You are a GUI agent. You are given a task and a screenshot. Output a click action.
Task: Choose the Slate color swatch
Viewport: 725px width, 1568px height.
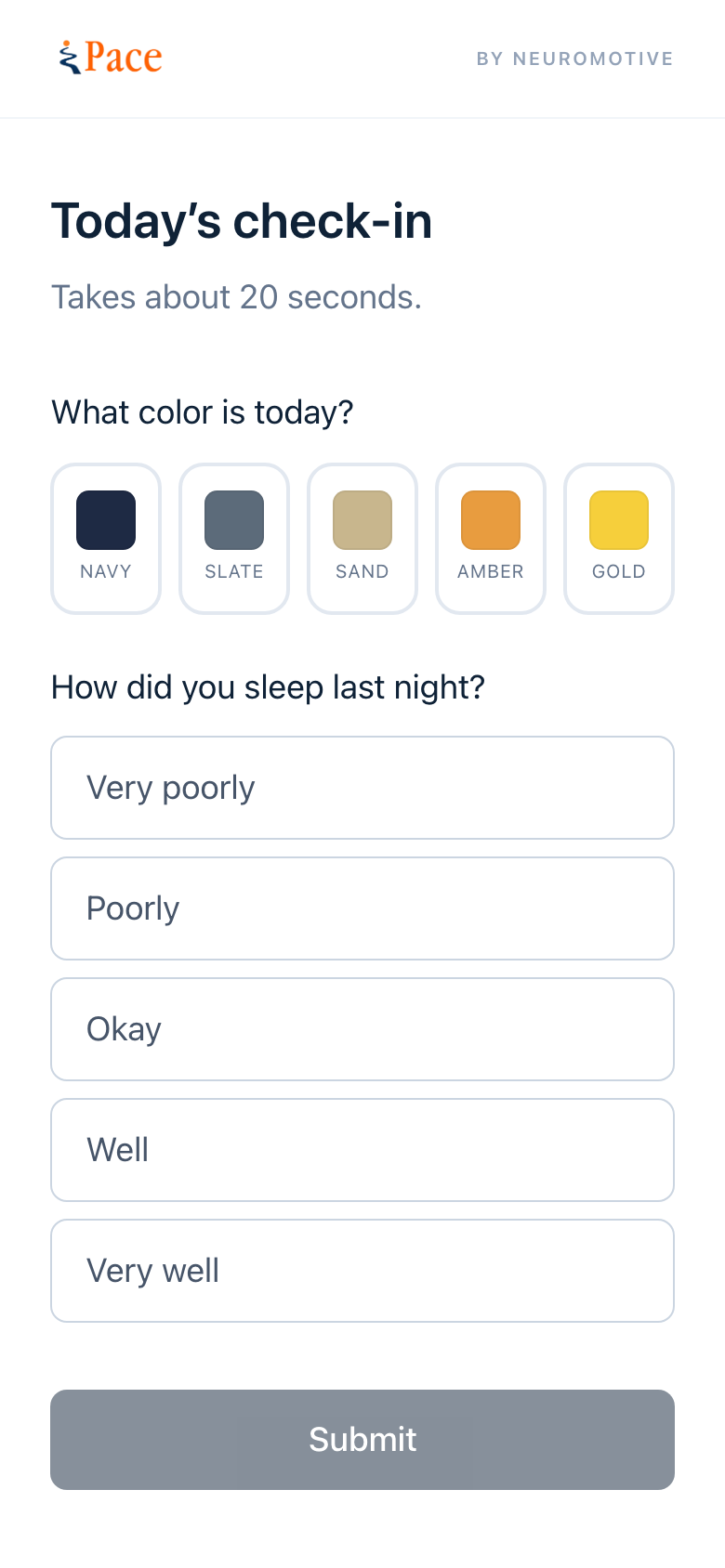click(234, 539)
